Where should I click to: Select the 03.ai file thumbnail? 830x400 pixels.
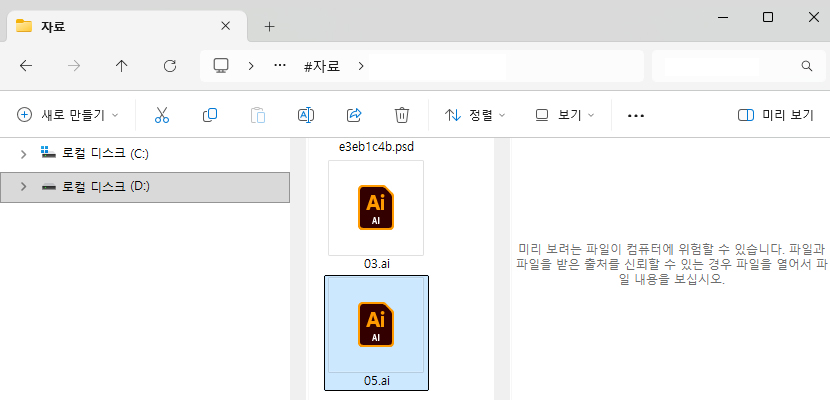pyautogui.click(x=376, y=208)
